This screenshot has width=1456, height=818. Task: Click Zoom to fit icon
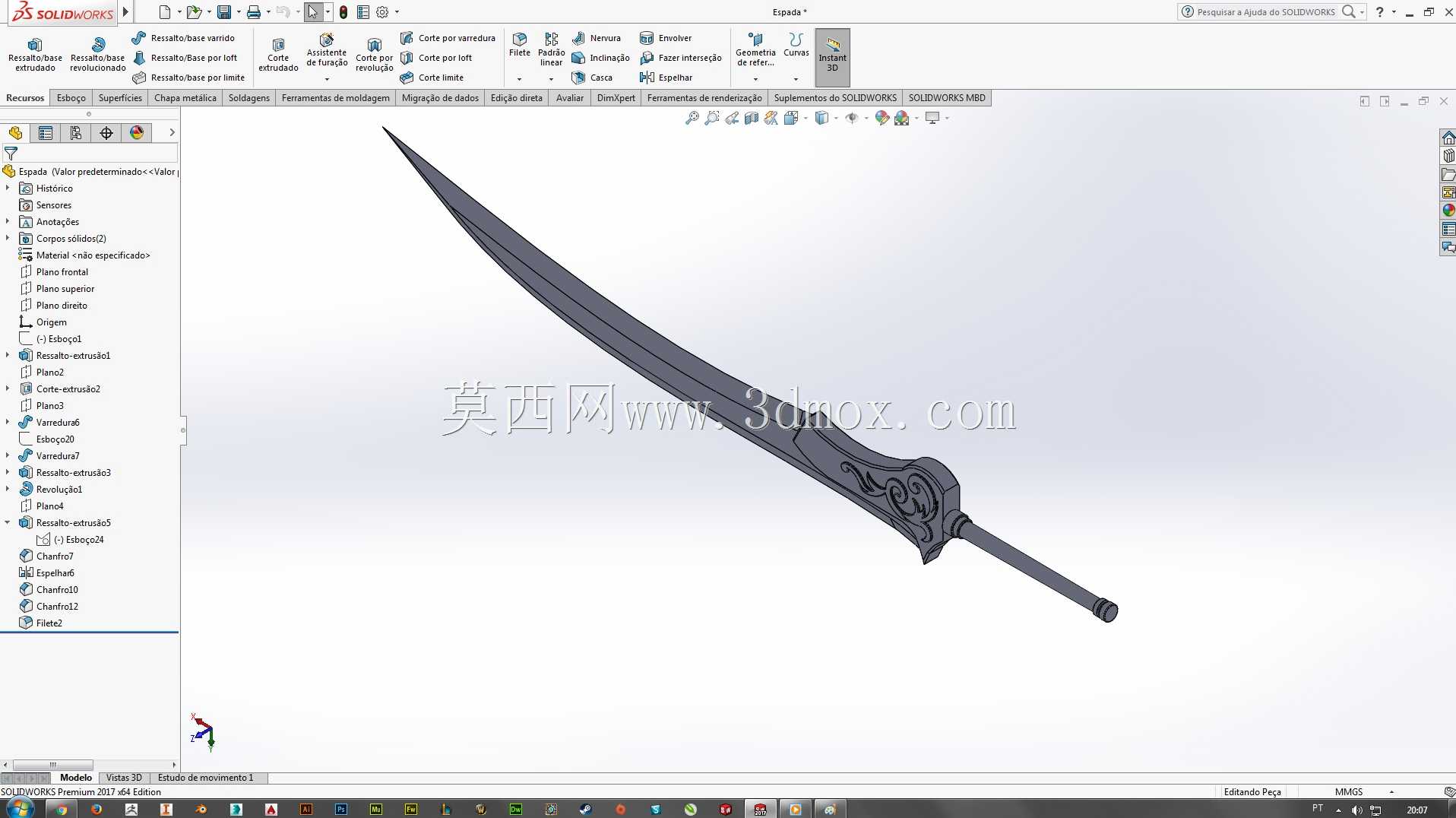(x=692, y=118)
